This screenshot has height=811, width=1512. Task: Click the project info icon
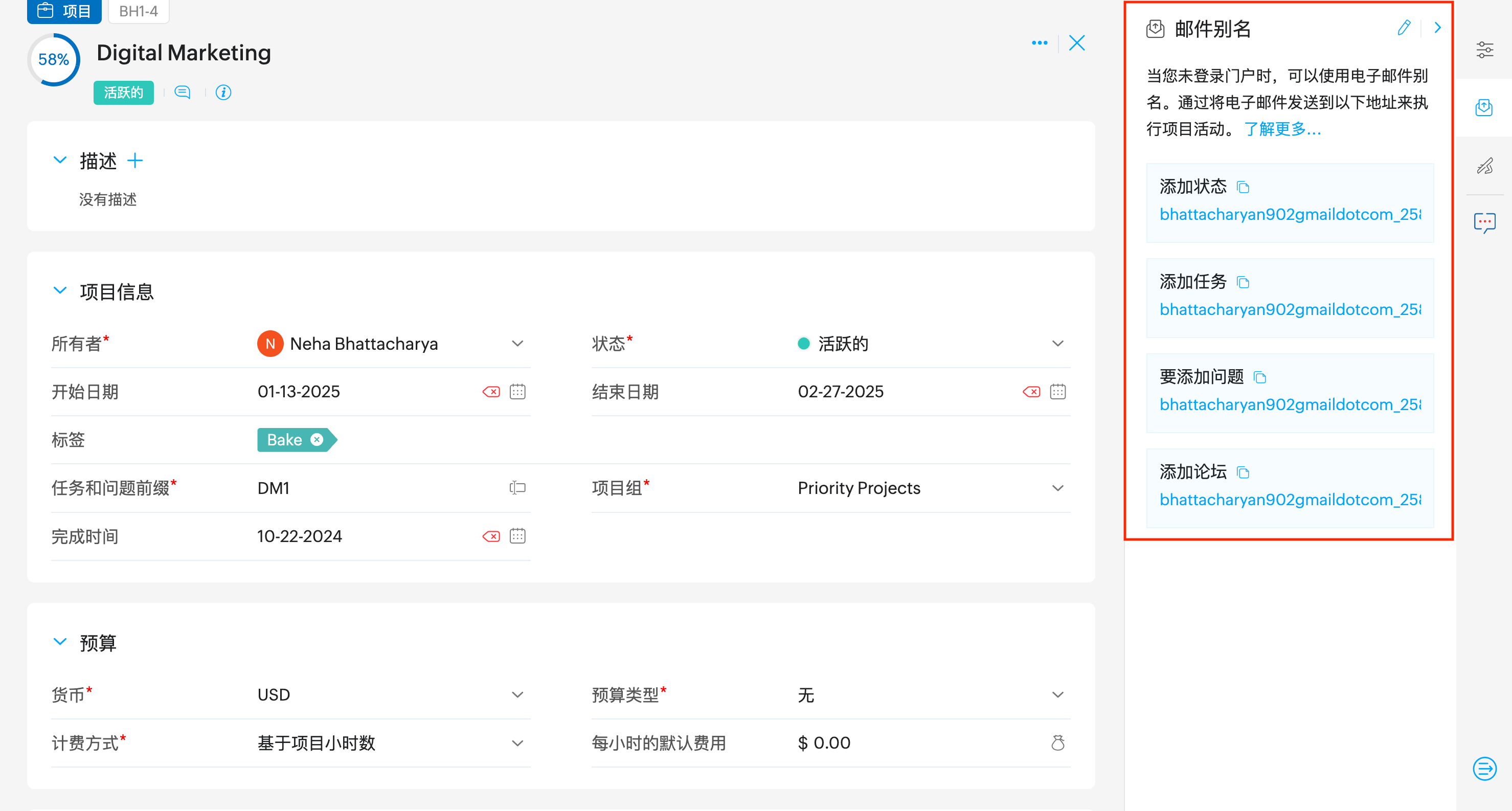tap(223, 92)
